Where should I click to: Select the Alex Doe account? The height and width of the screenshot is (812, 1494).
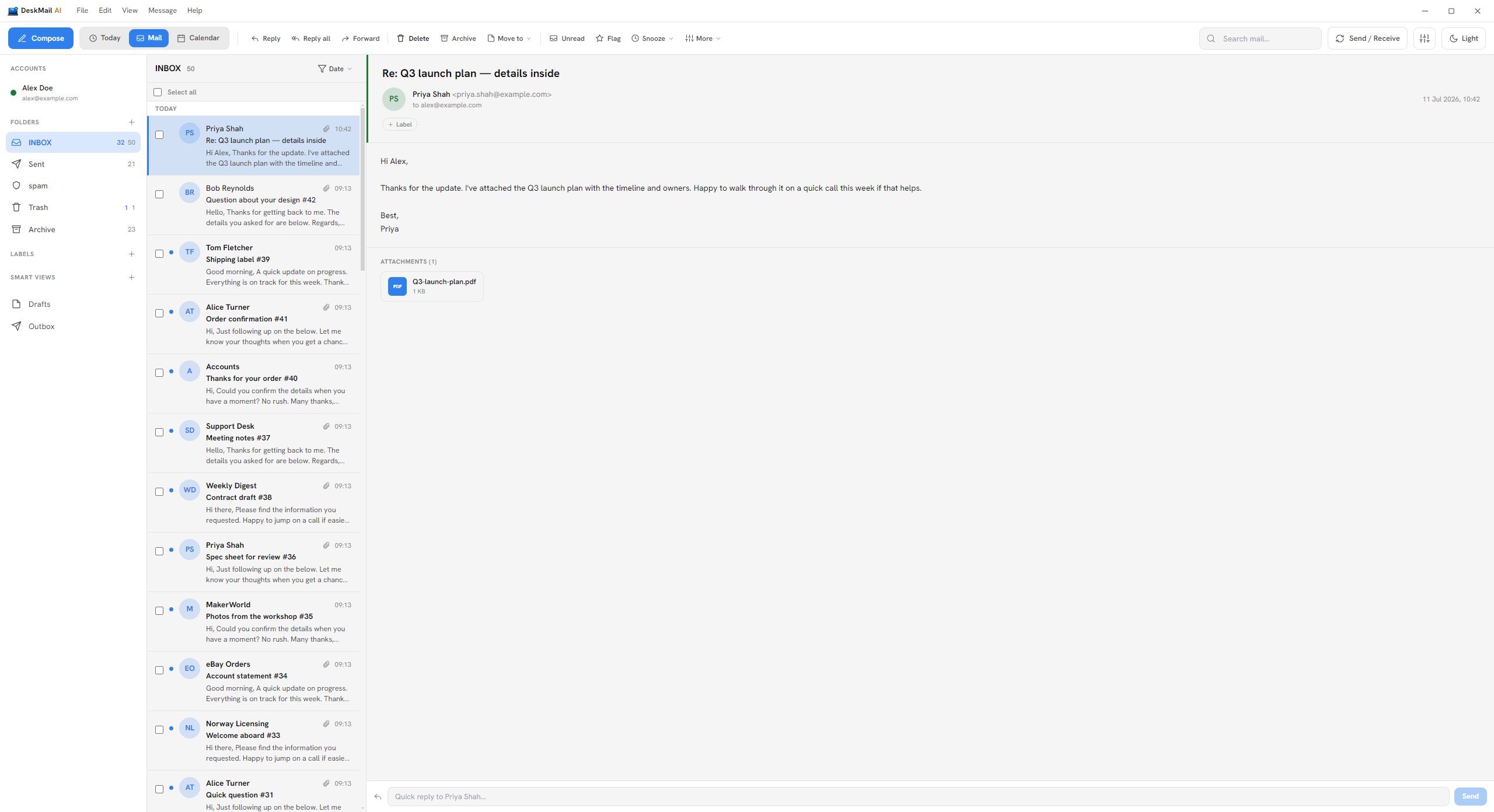click(73, 93)
